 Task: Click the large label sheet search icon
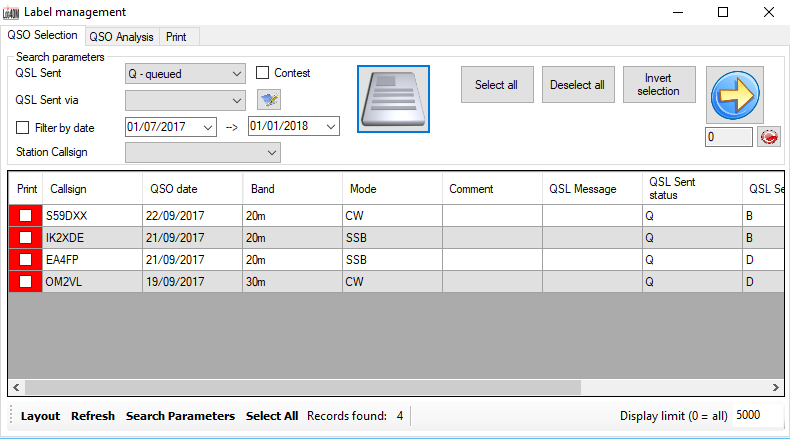click(x=393, y=99)
